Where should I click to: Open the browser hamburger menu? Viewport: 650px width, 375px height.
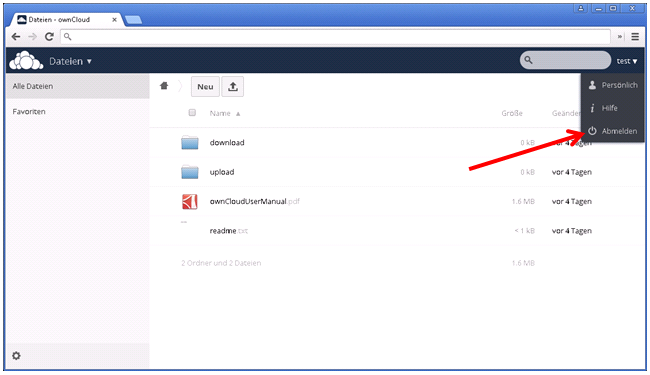point(635,36)
